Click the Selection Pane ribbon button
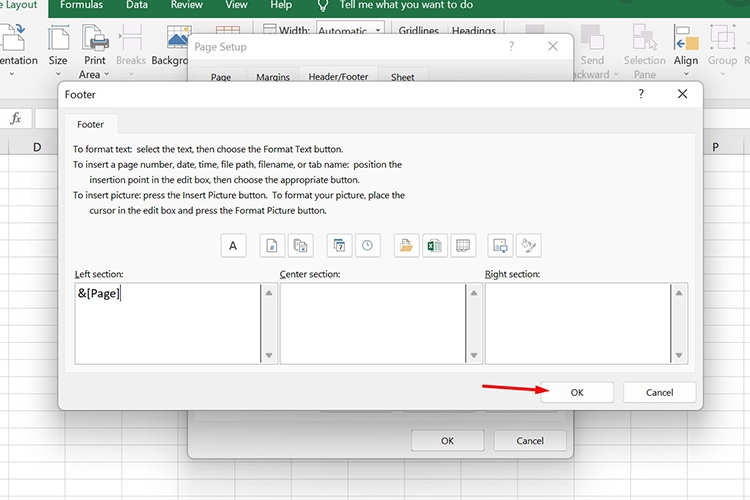The width and height of the screenshot is (750, 500). pos(644,52)
